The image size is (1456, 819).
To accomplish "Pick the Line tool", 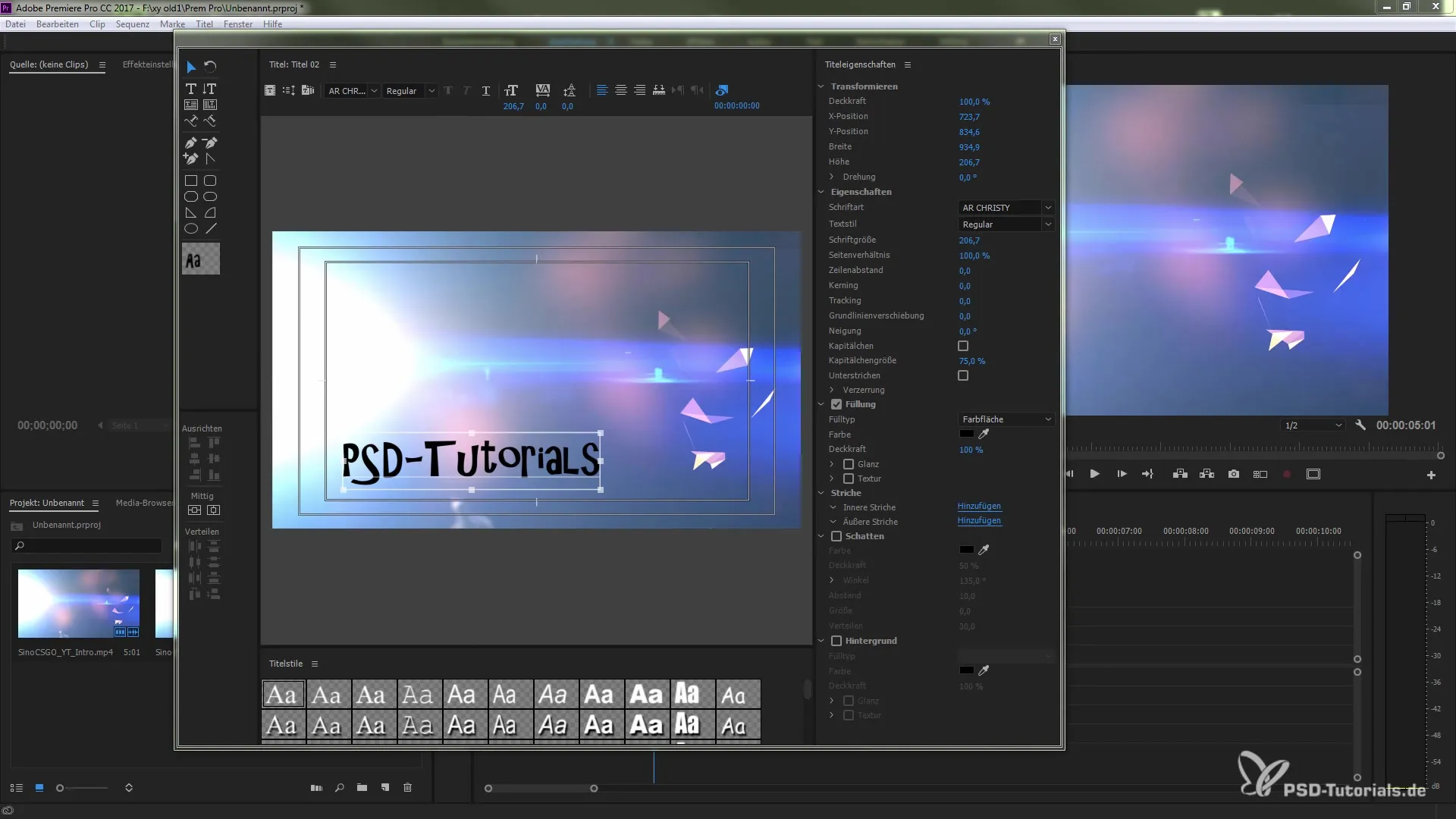I will click(x=211, y=228).
